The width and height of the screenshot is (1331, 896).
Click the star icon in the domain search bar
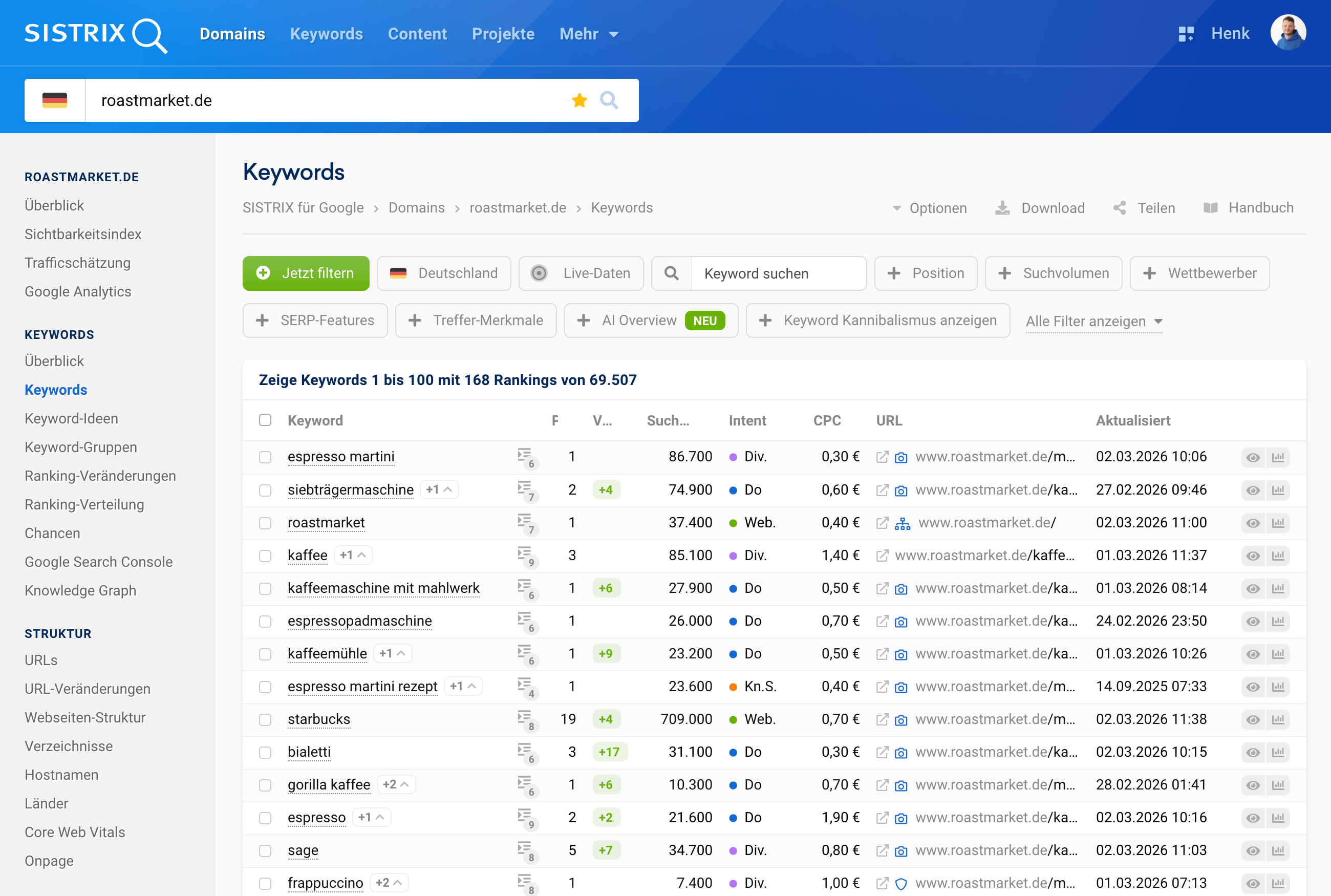tap(579, 100)
